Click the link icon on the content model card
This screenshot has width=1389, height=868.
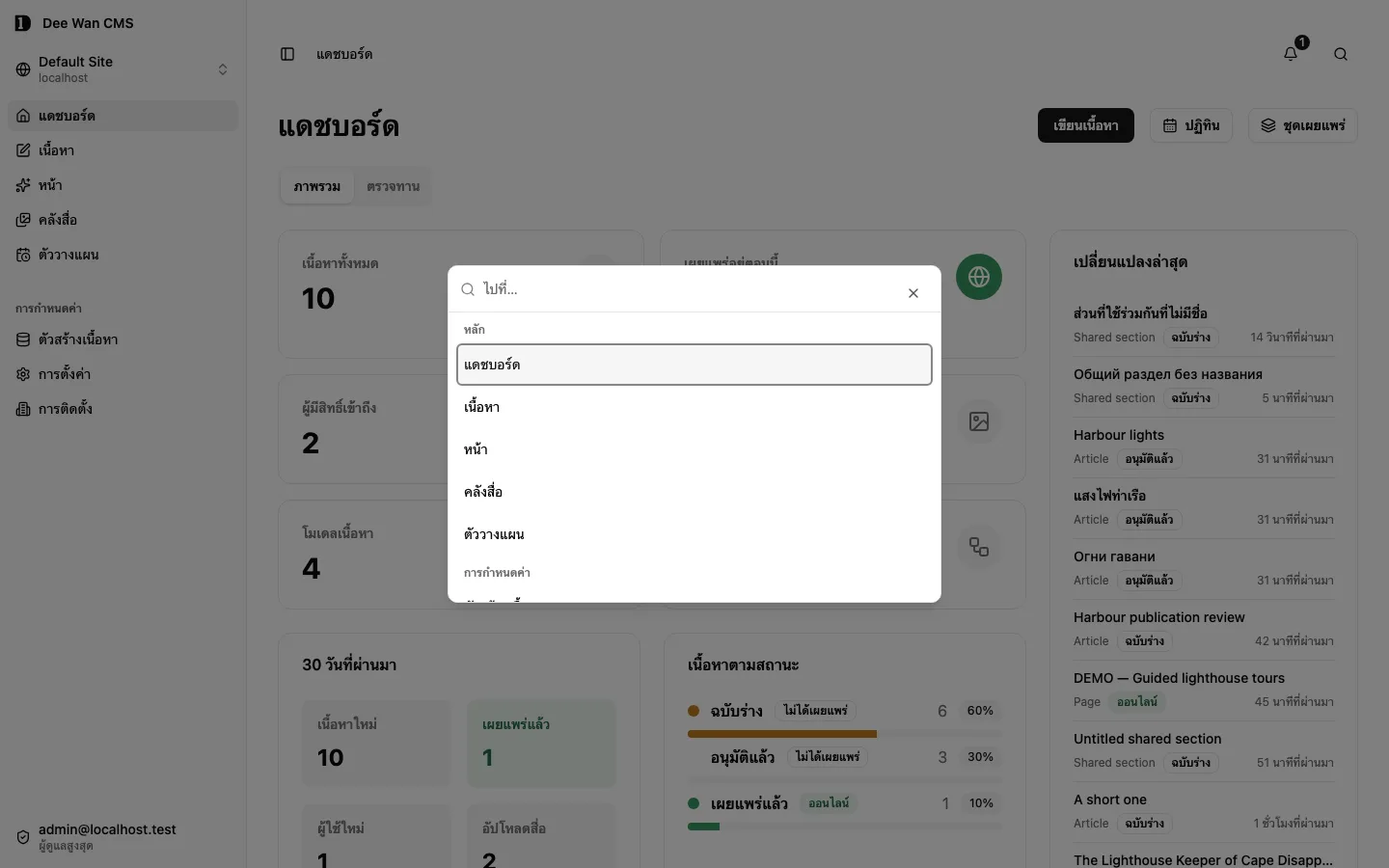tap(979, 547)
